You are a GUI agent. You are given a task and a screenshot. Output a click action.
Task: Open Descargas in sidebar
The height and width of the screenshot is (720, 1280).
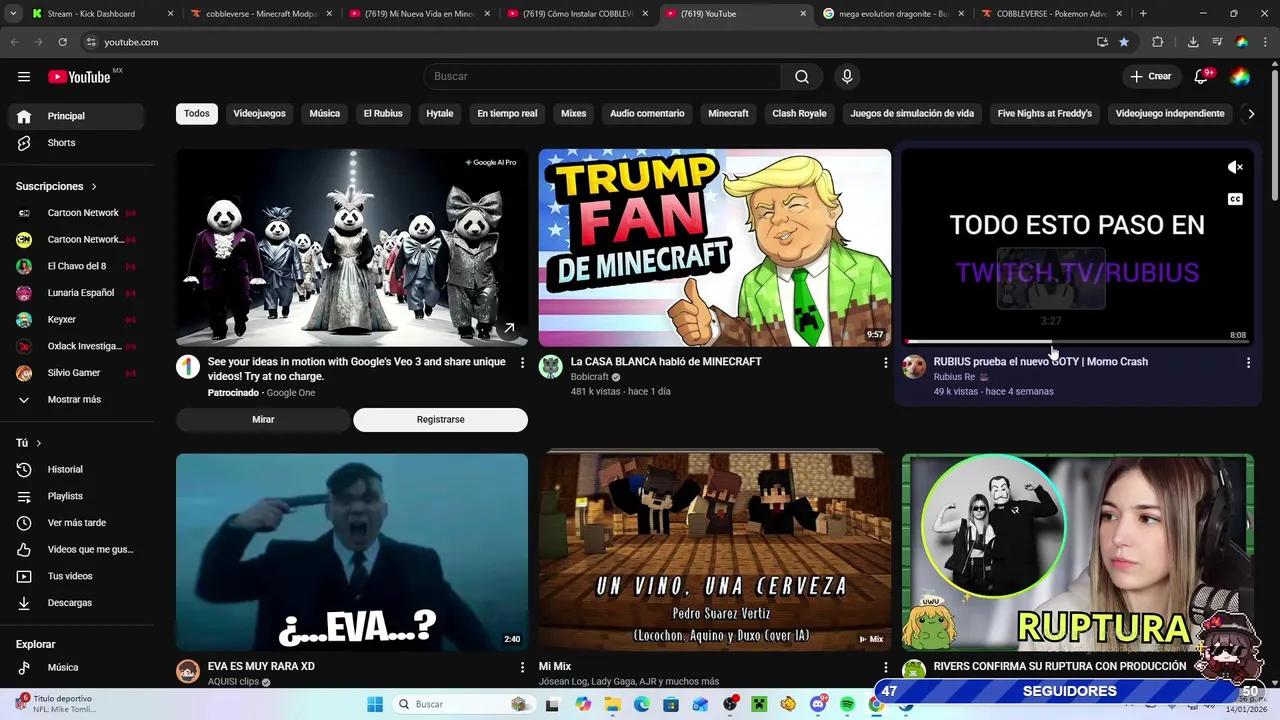[x=77, y=603]
